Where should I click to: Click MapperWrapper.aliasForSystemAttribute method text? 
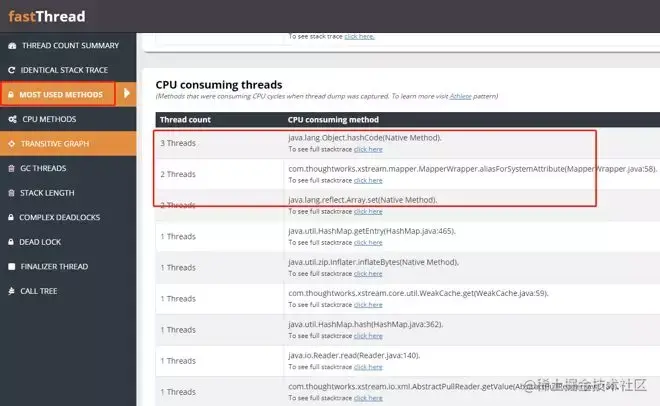472,169
